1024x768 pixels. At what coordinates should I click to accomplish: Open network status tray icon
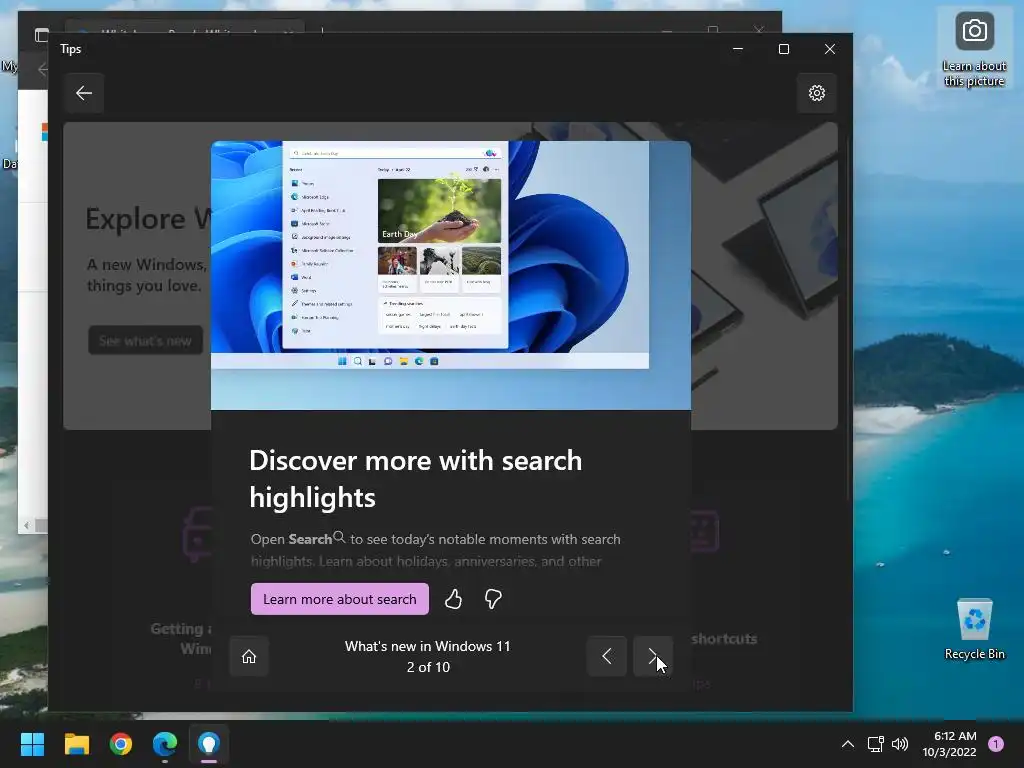(x=875, y=744)
